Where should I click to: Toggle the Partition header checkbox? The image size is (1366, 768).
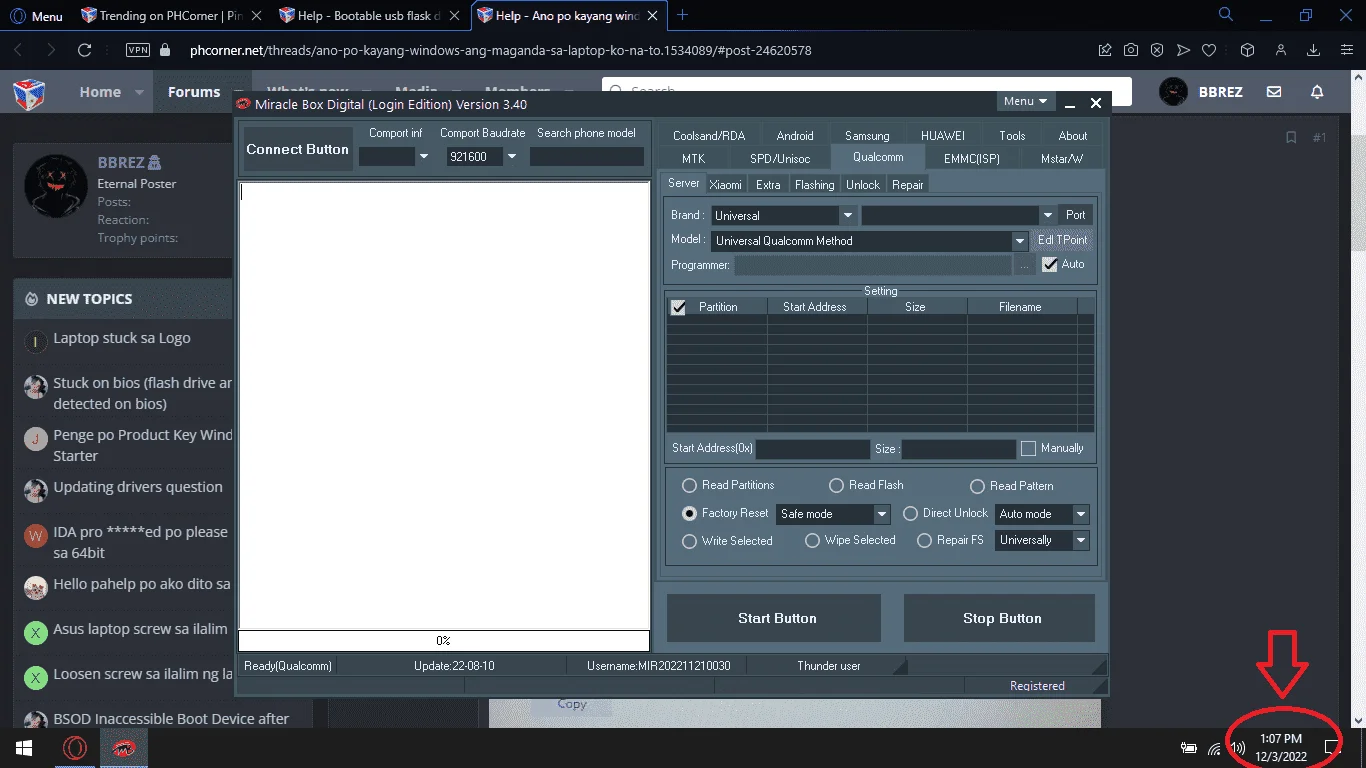679,308
